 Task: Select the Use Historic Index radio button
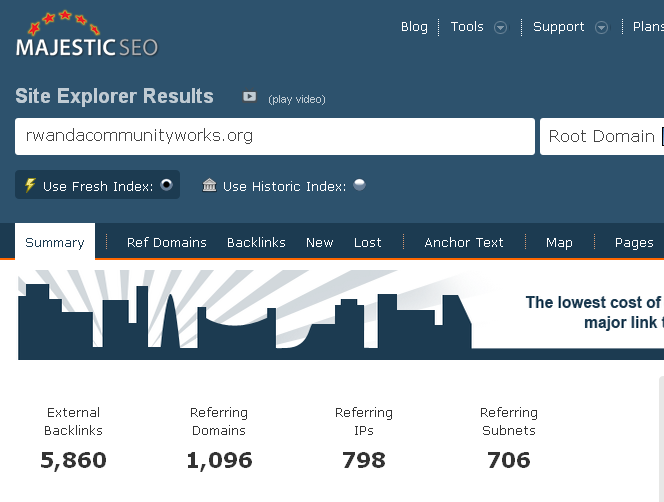(359, 185)
